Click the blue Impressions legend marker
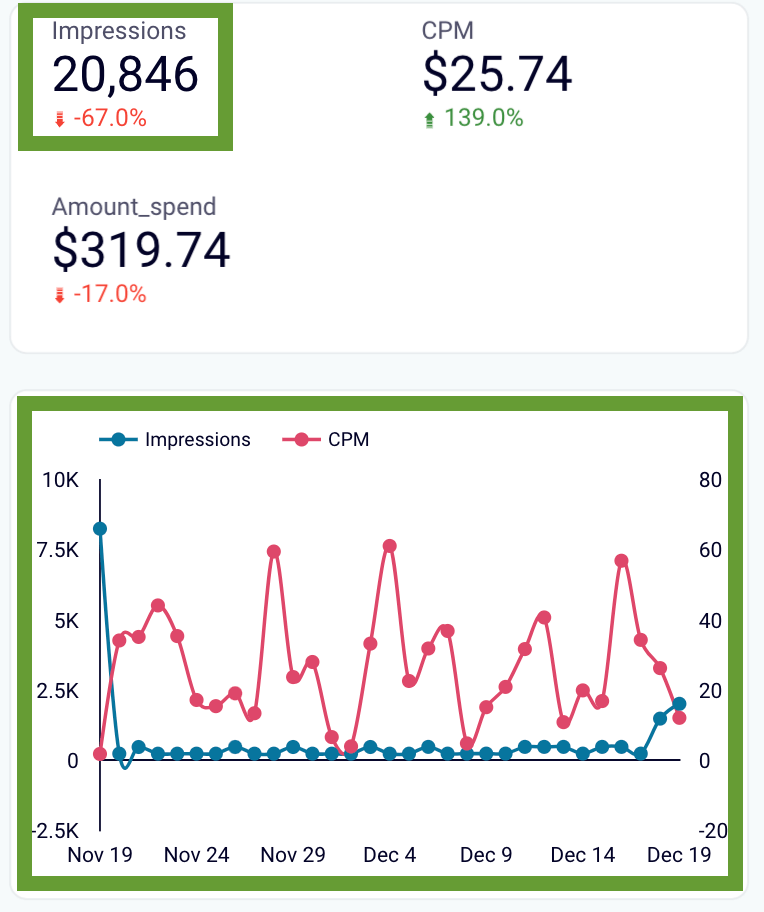 pos(119,440)
